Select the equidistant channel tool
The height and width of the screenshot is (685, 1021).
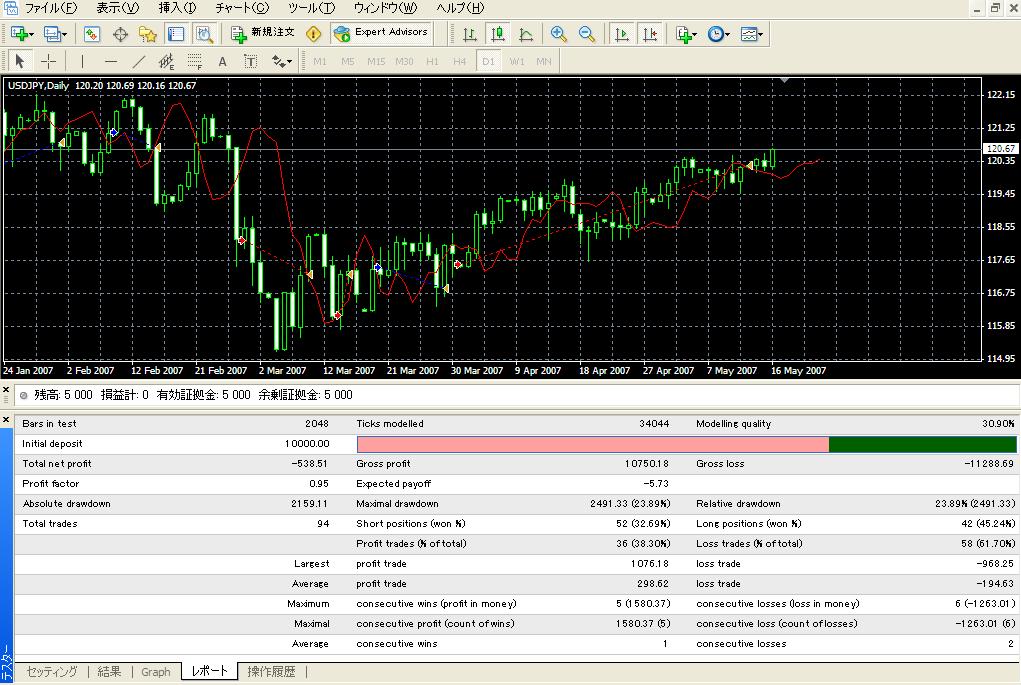tap(167, 61)
